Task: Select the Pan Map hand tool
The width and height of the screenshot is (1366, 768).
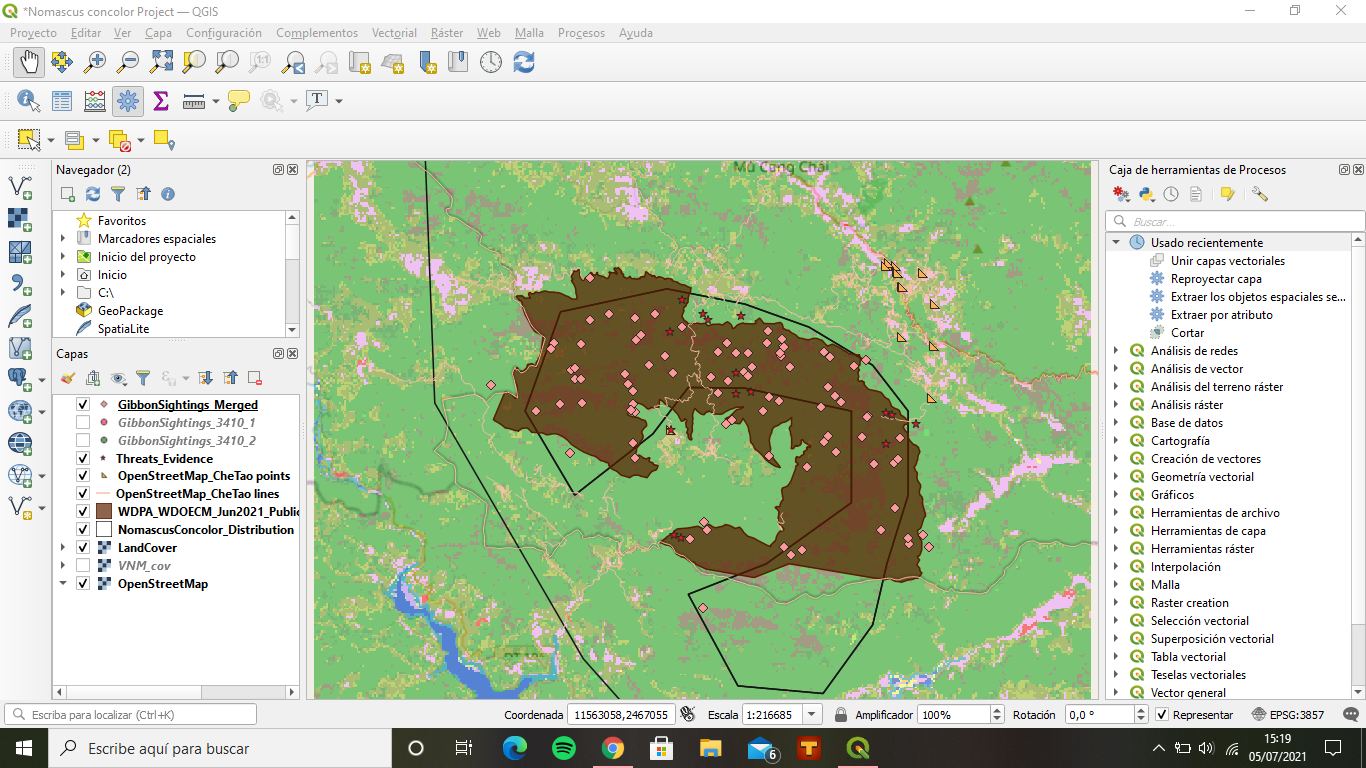Action: 29,62
